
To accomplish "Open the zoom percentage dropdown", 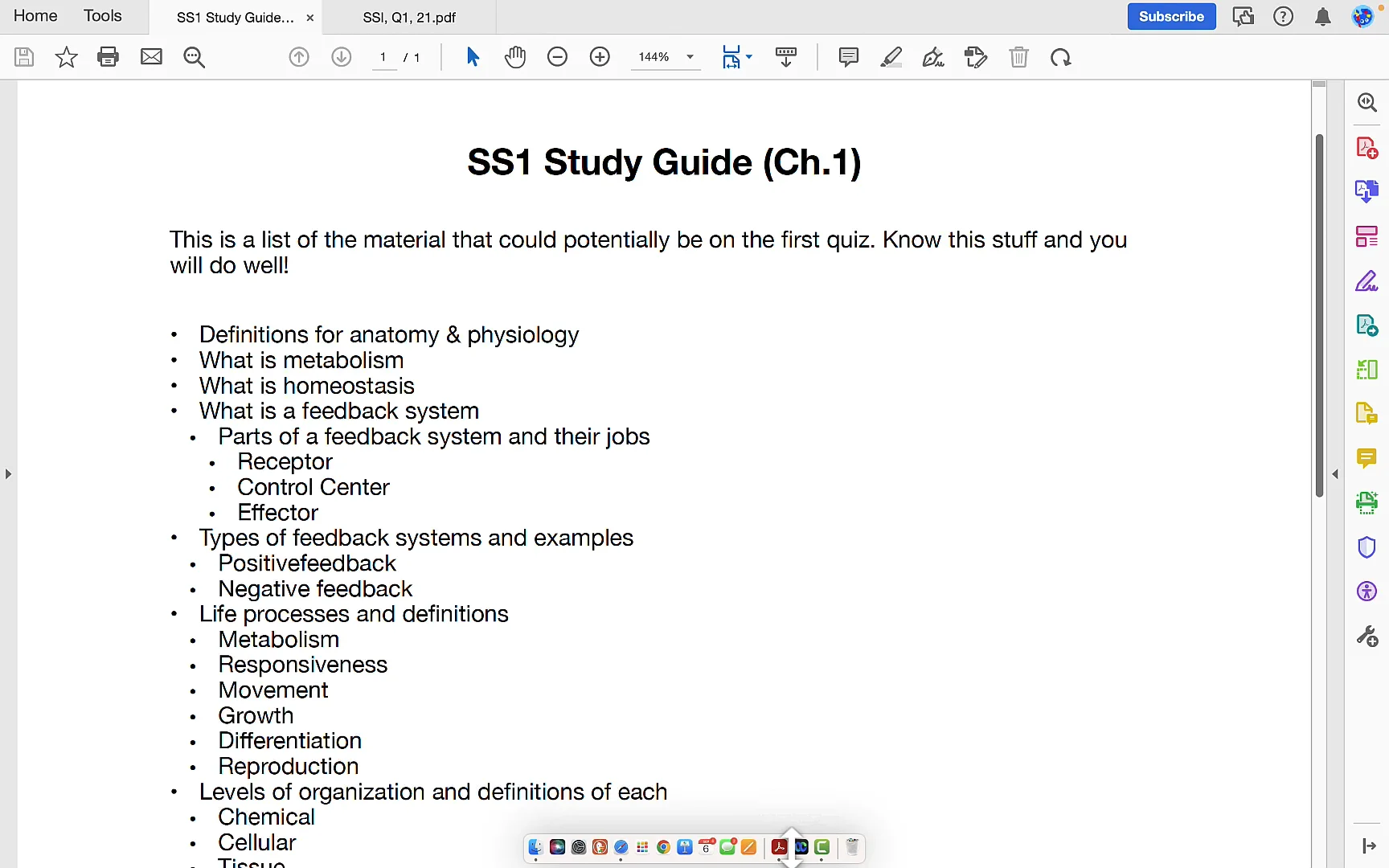I will click(689, 56).
